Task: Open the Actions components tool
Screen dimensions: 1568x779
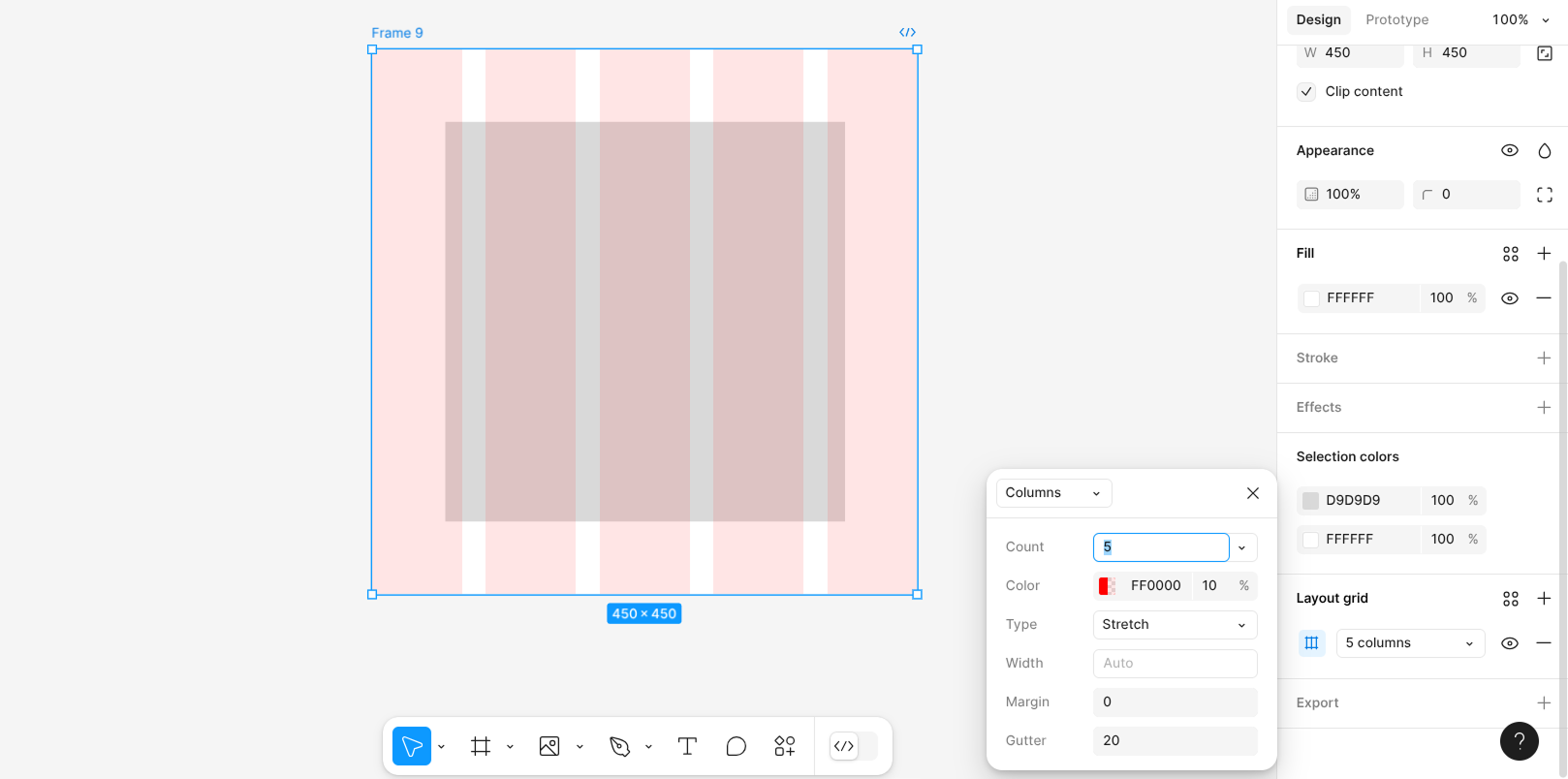Action: coord(785,746)
